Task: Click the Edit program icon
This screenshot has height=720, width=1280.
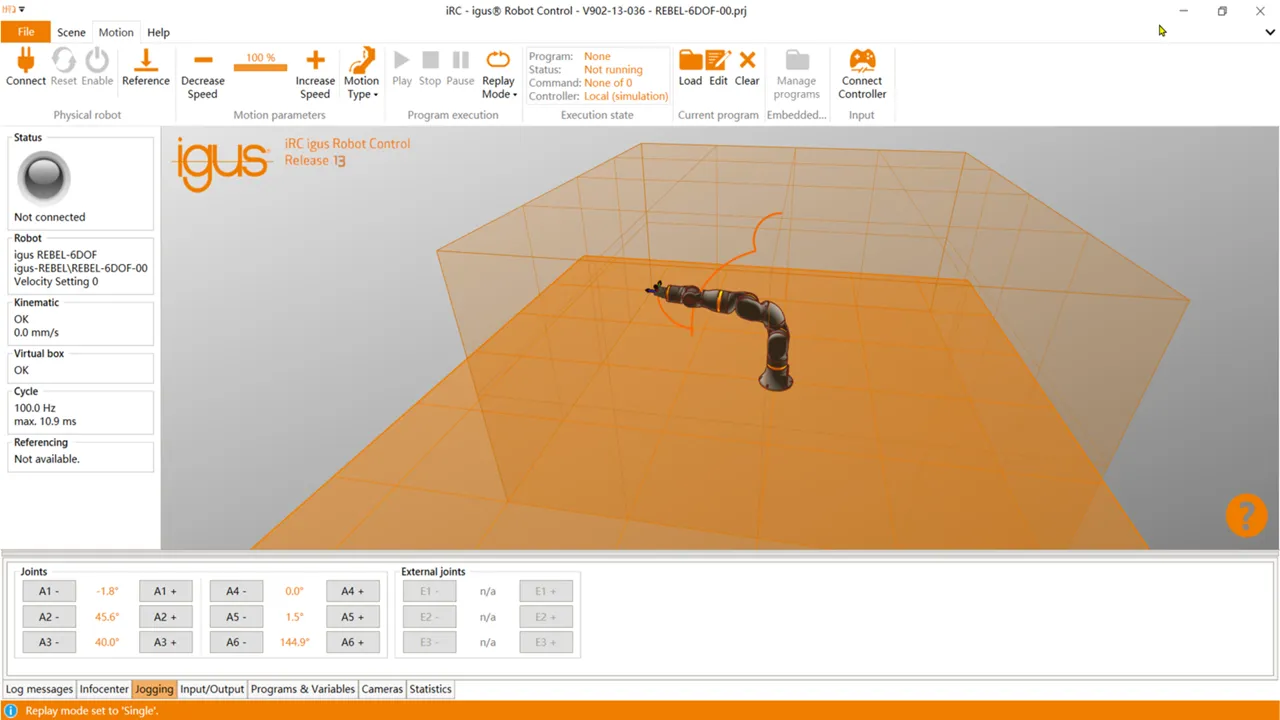Action: click(718, 60)
